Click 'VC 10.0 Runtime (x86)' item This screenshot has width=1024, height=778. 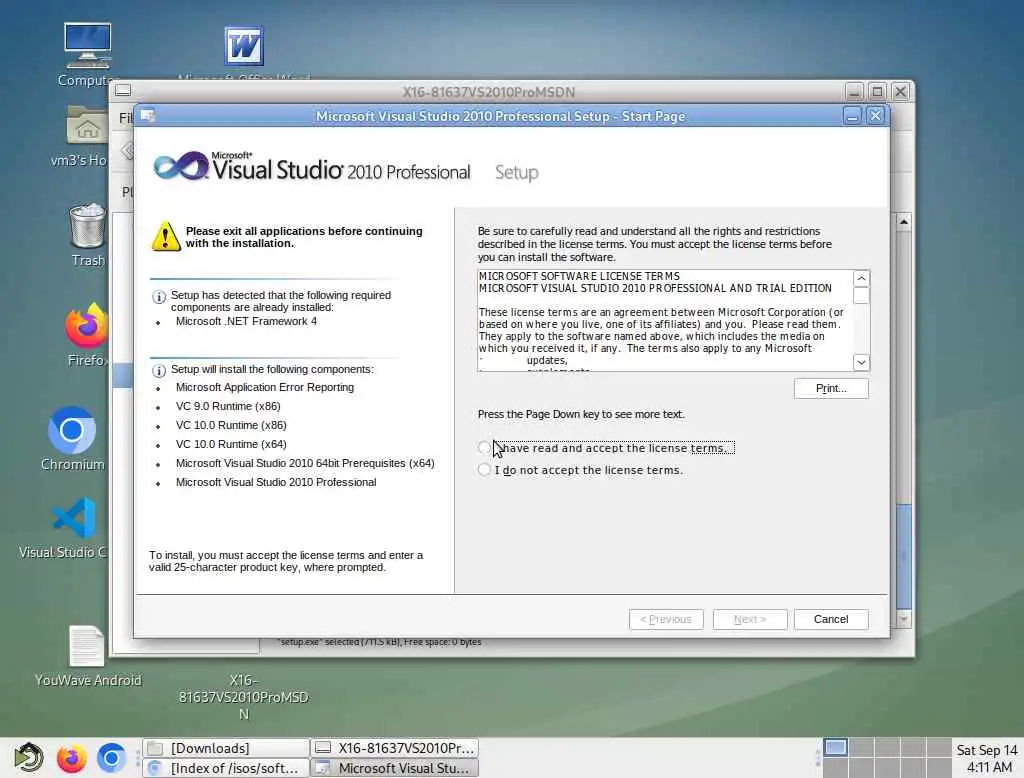click(231, 425)
